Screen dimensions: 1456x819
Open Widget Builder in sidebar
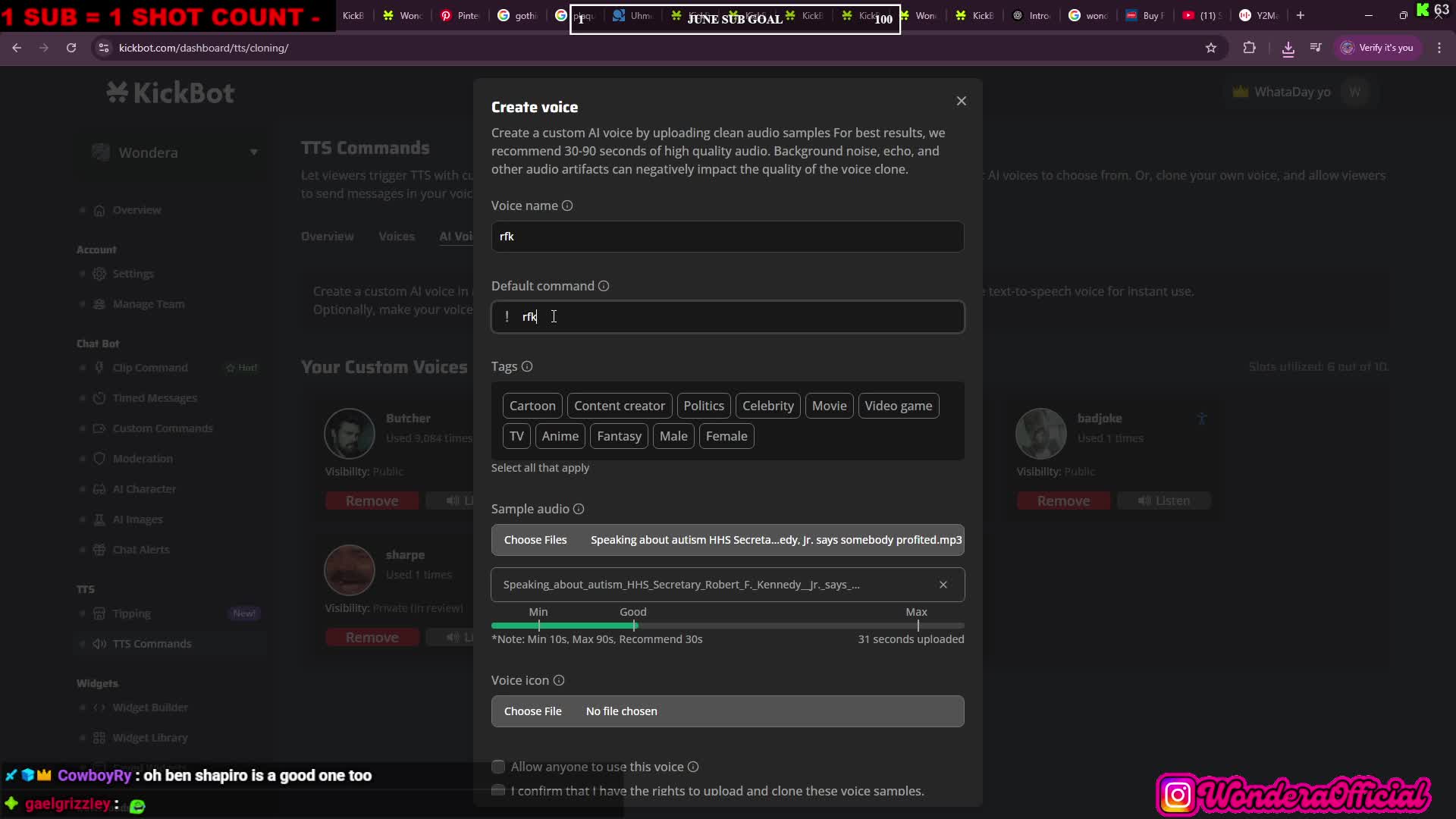150,708
